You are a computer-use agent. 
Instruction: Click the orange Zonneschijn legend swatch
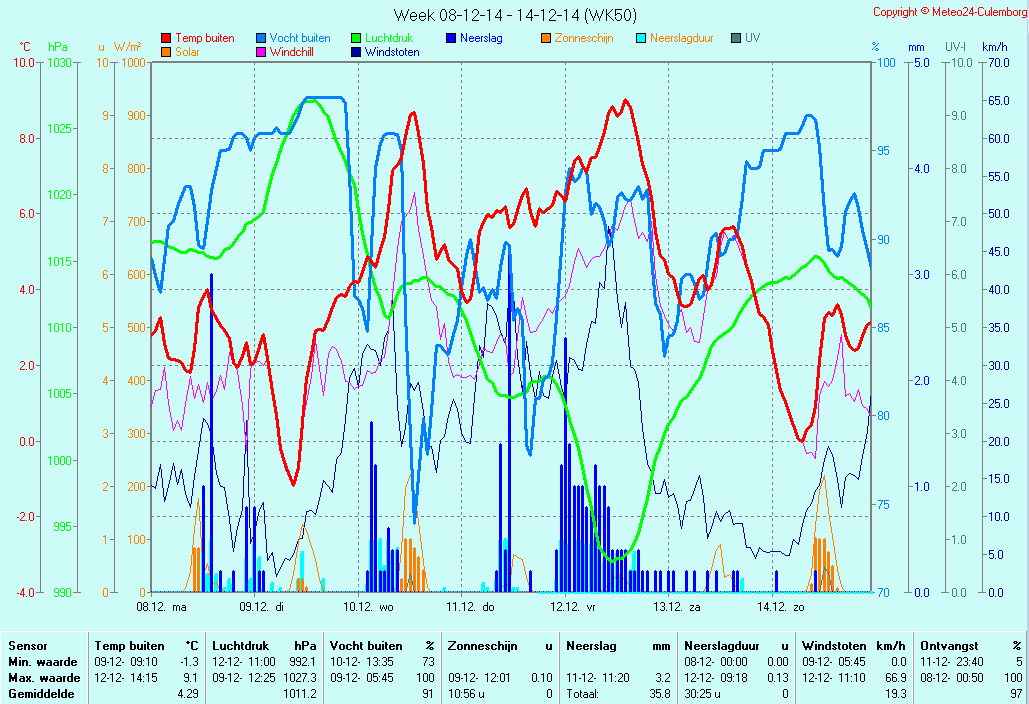(546, 39)
